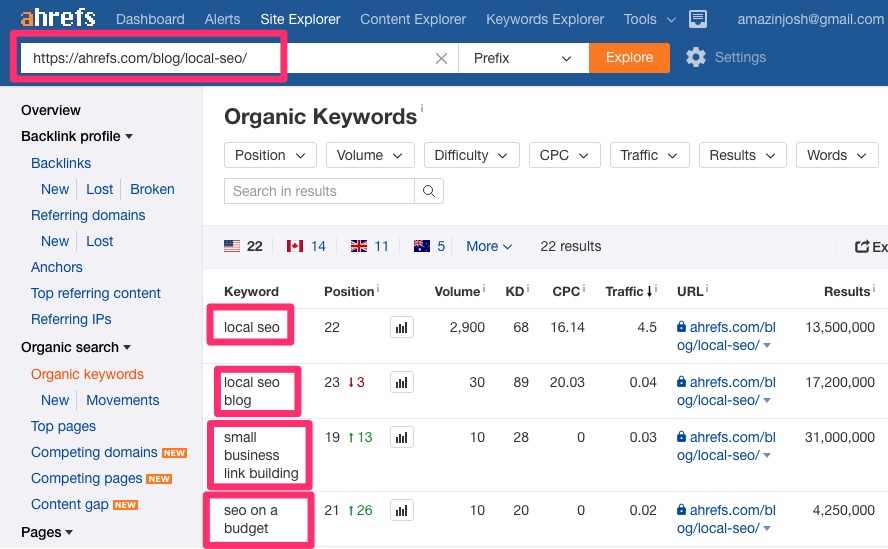Click keyword 'small business link building'
The height and width of the screenshot is (549, 888).
(261, 456)
